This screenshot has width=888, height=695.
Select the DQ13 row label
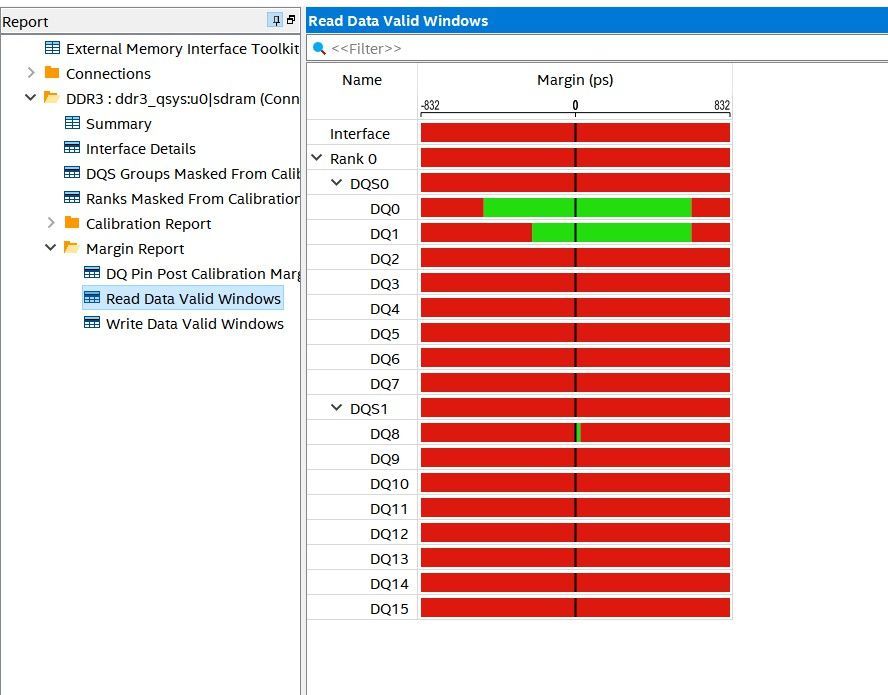[x=389, y=558]
